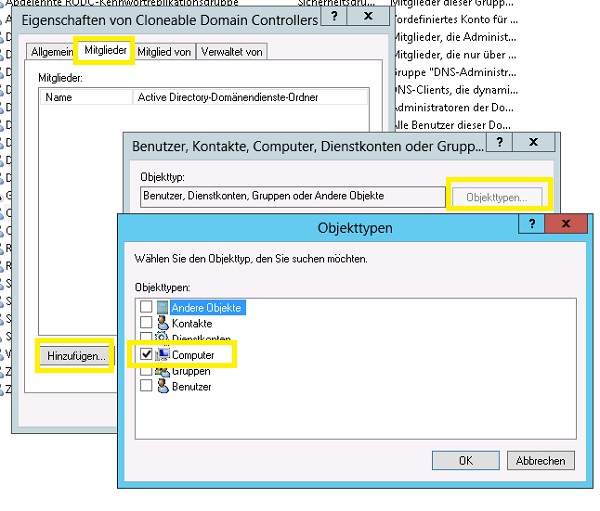Open help in Objekttypen dialog
Image resolution: width=600 pixels, height=511 pixels.
532,224
